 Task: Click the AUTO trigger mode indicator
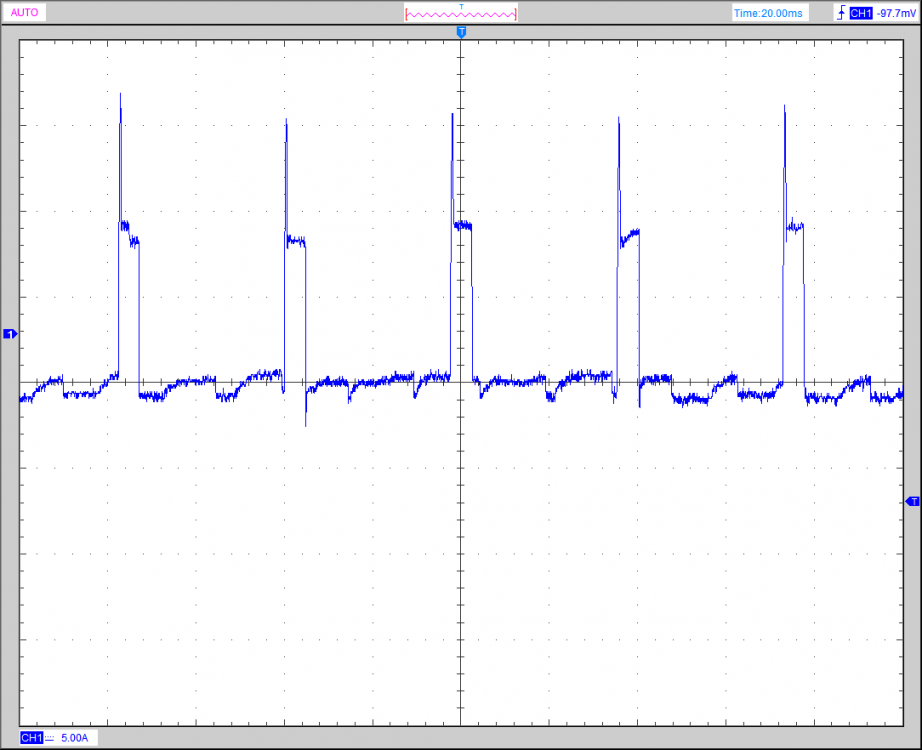click(25, 13)
